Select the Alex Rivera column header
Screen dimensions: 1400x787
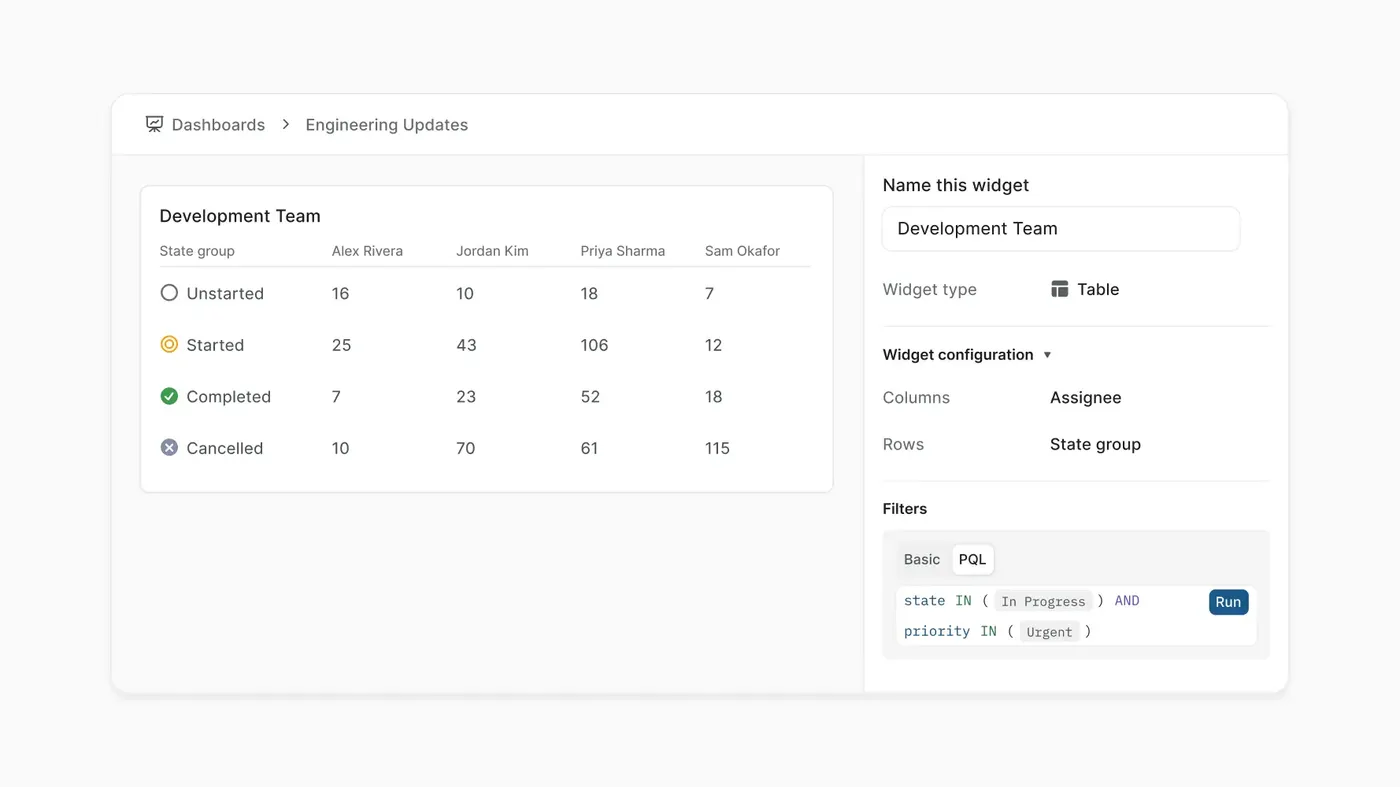367,251
